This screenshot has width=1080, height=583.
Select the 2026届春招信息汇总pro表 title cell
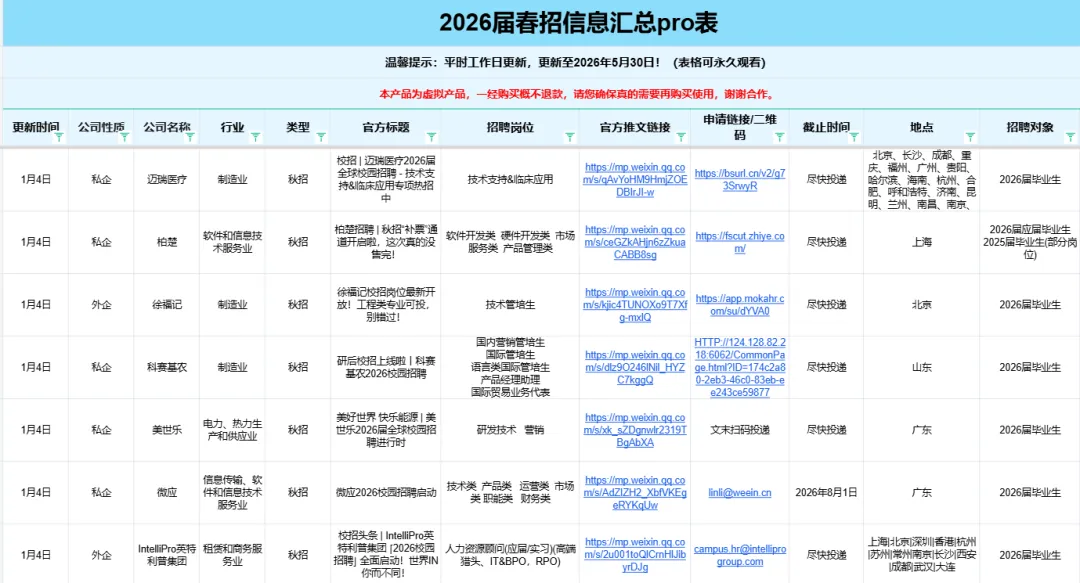[x=541, y=23]
